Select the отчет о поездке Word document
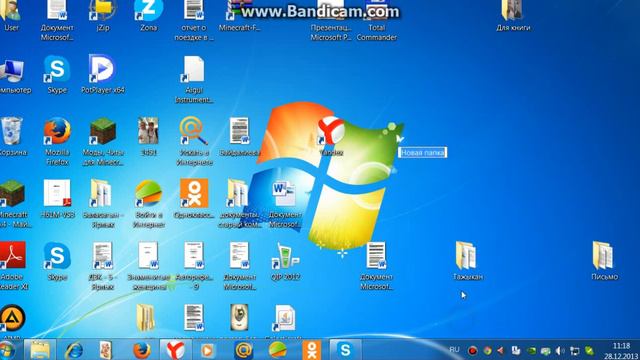The width and height of the screenshot is (640, 360). click(194, 20)
